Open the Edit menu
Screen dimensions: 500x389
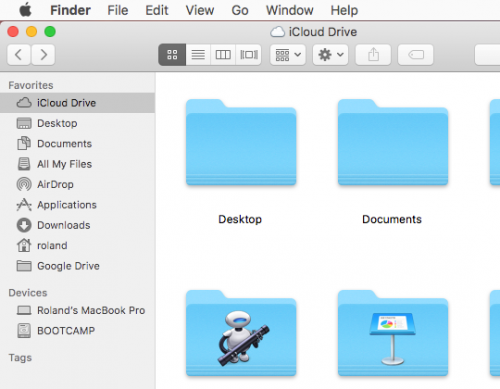click(x=157, y=10)
